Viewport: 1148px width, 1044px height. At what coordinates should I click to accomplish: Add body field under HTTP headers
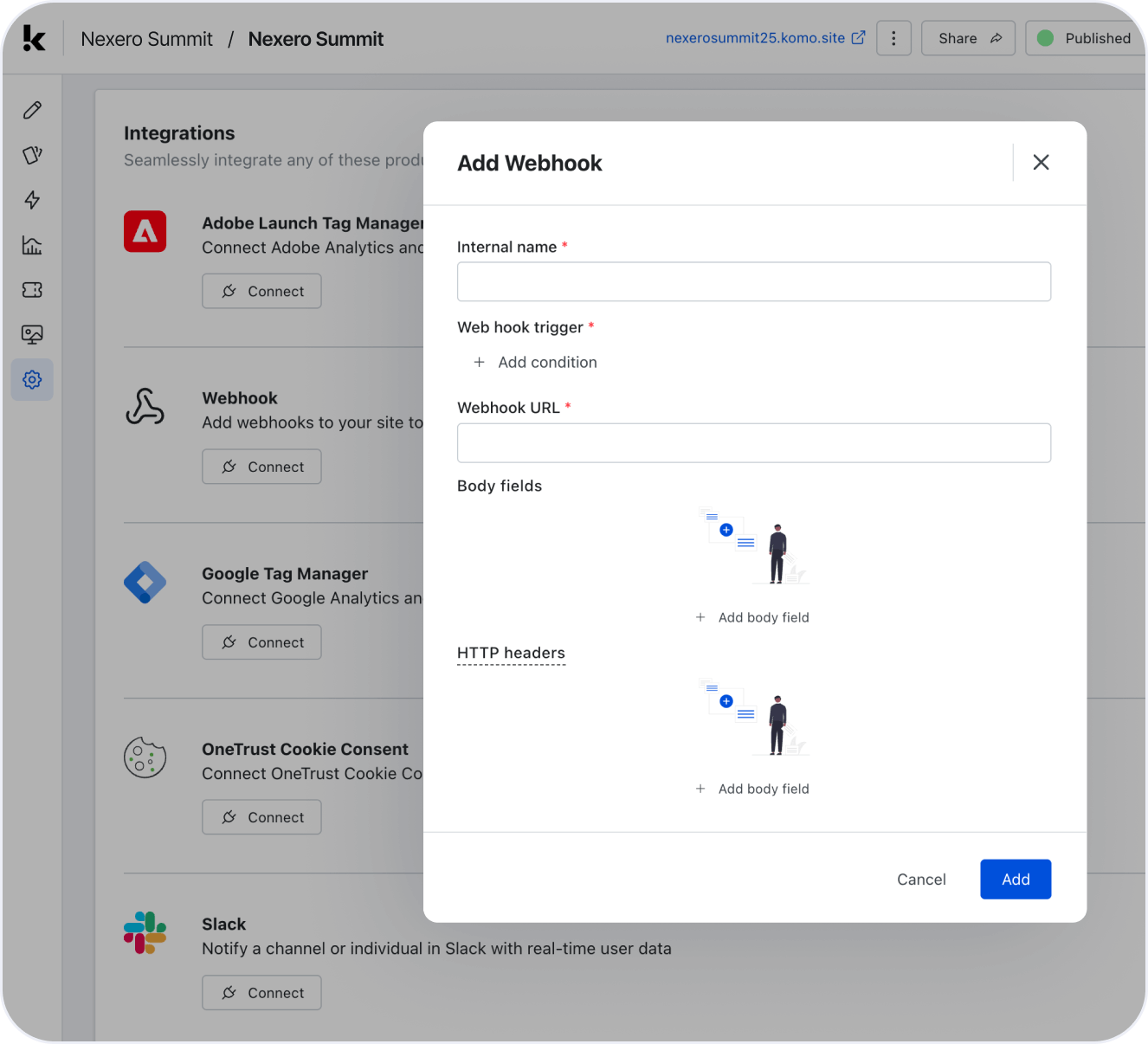click(x=753, y=789)
